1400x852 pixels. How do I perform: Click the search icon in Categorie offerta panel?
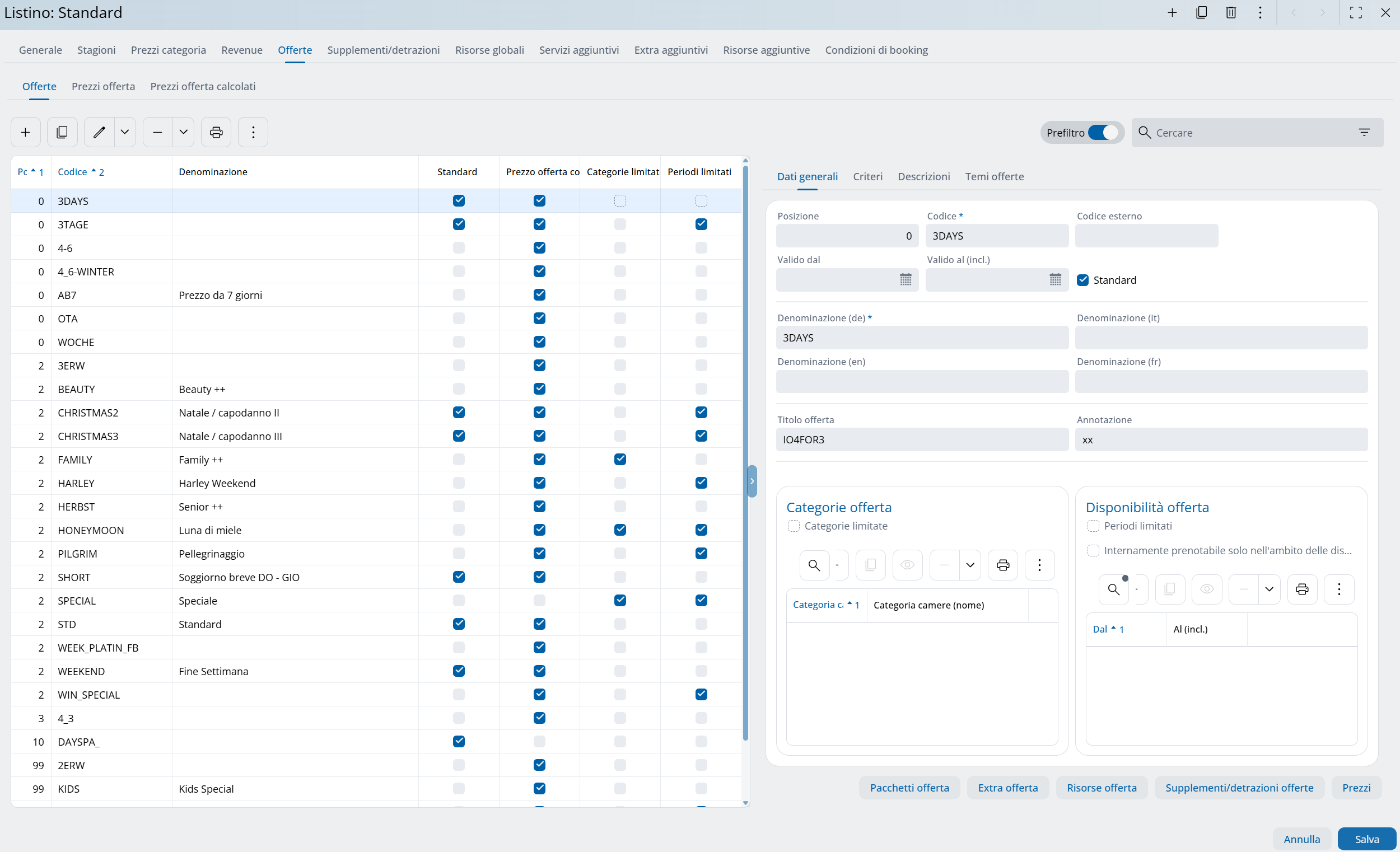814,565
